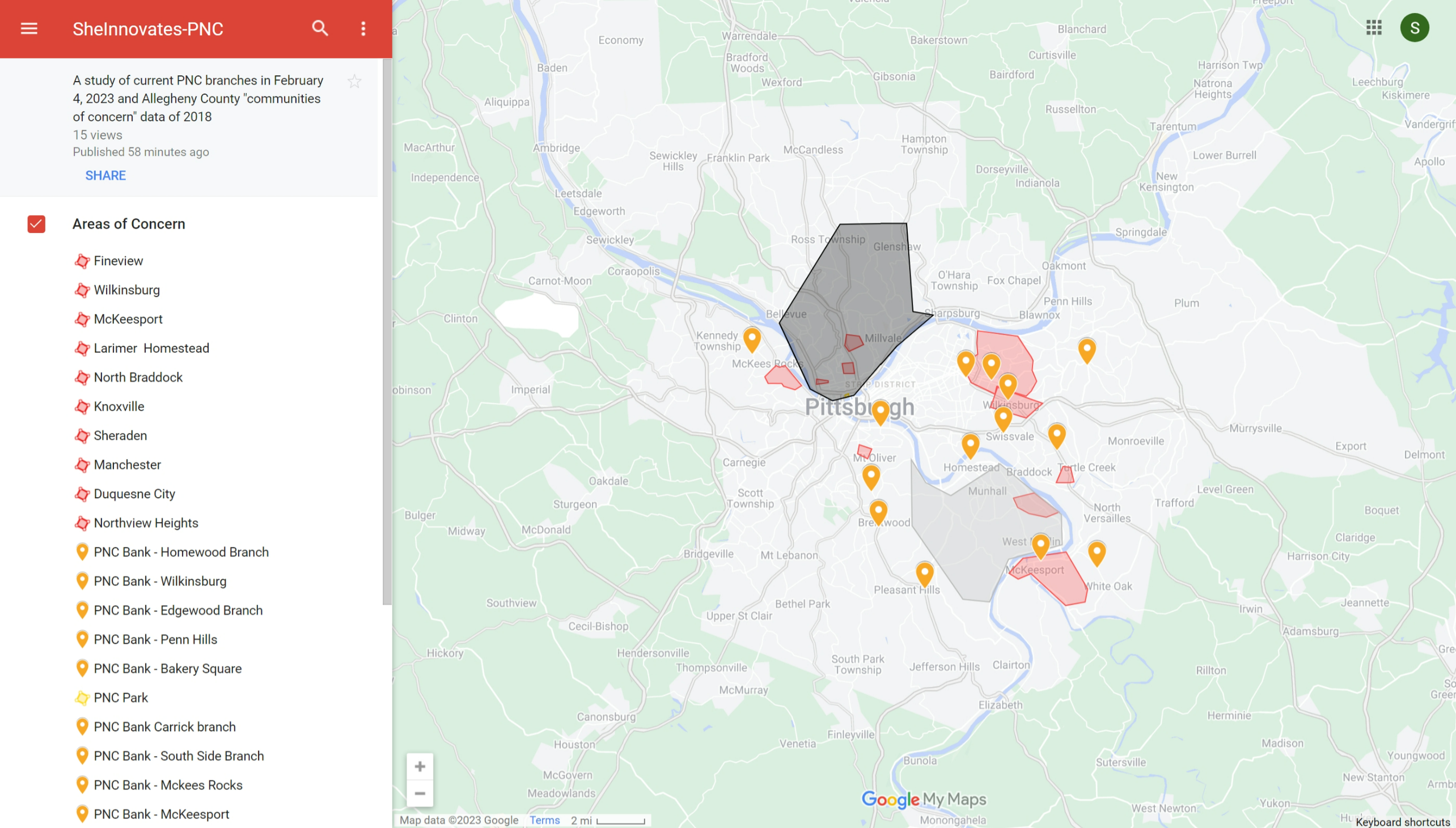Star this map as favorite
Image resolution: width=1456 pixels, height=828 pixels.
354,81
